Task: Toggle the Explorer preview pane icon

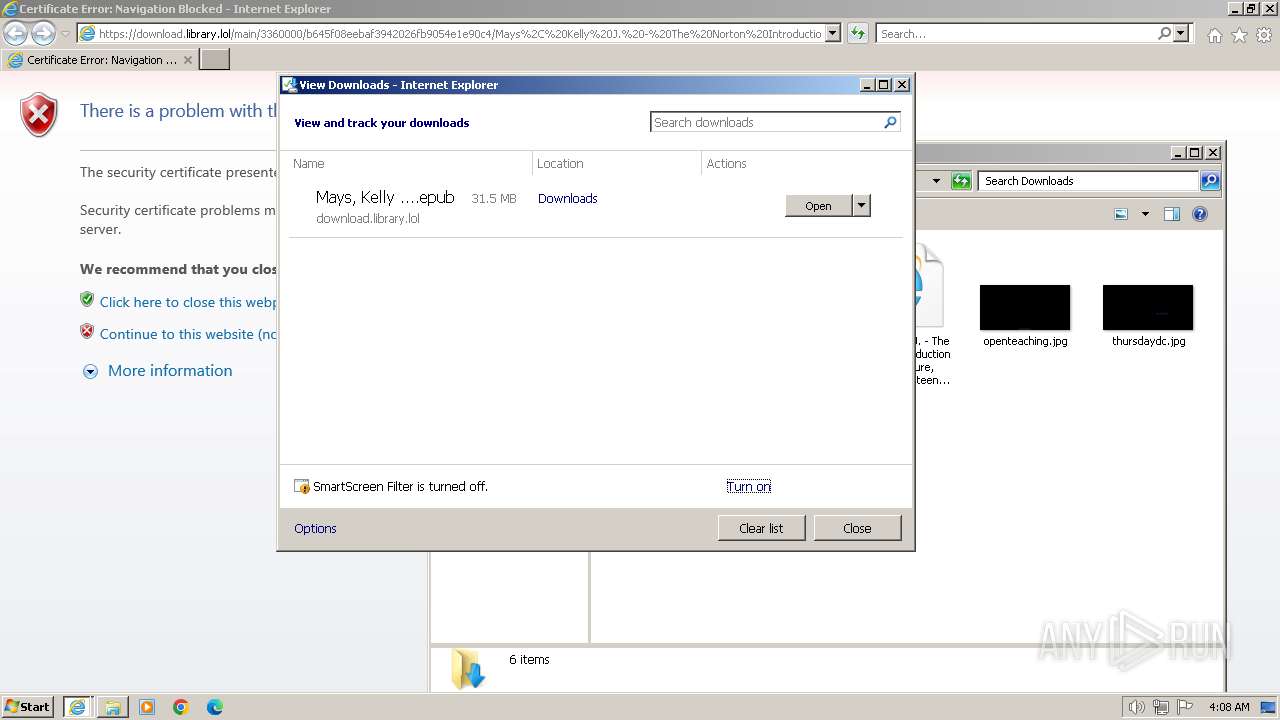Action: coord(1172,214)
